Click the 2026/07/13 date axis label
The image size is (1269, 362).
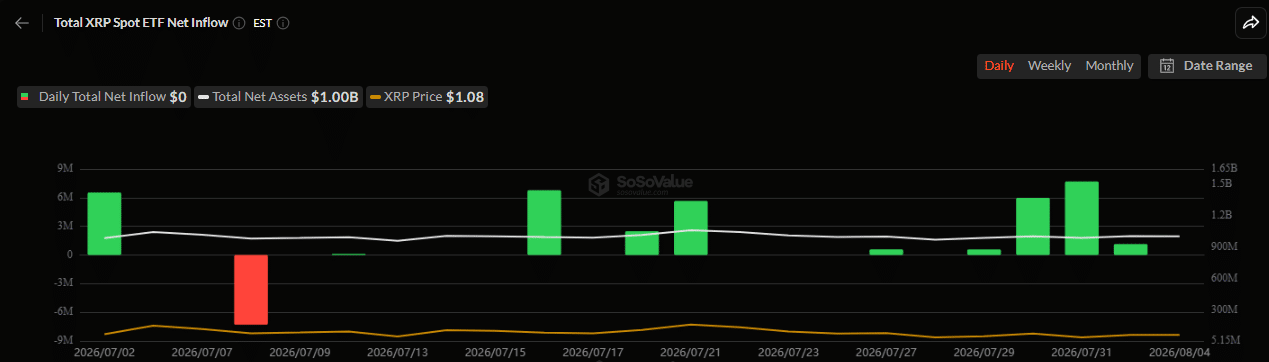pyautogui.click(x=397, y=352)
